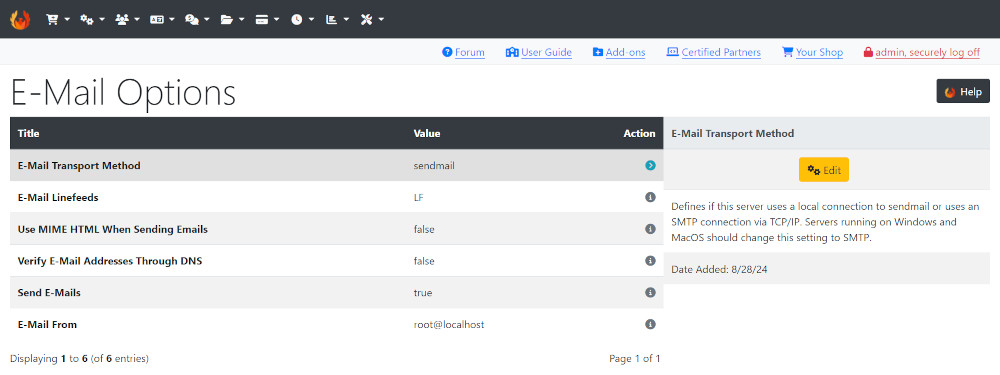Click the info icon for E-Mail From

650,325
